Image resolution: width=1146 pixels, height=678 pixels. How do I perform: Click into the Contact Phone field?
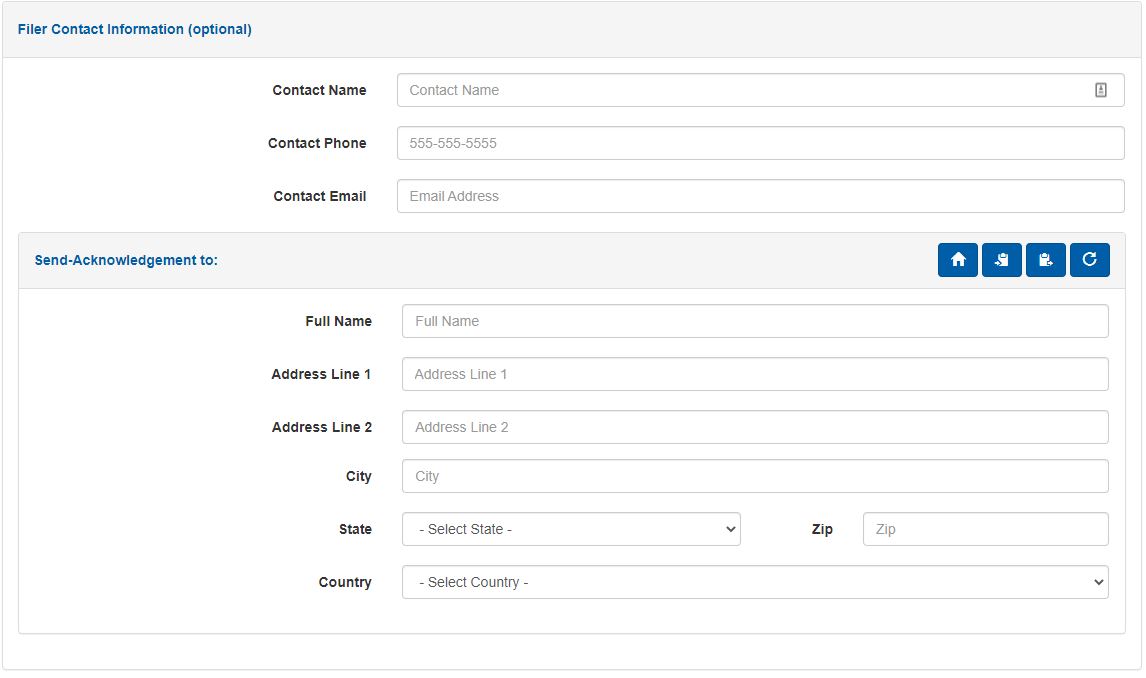(760, 143)
